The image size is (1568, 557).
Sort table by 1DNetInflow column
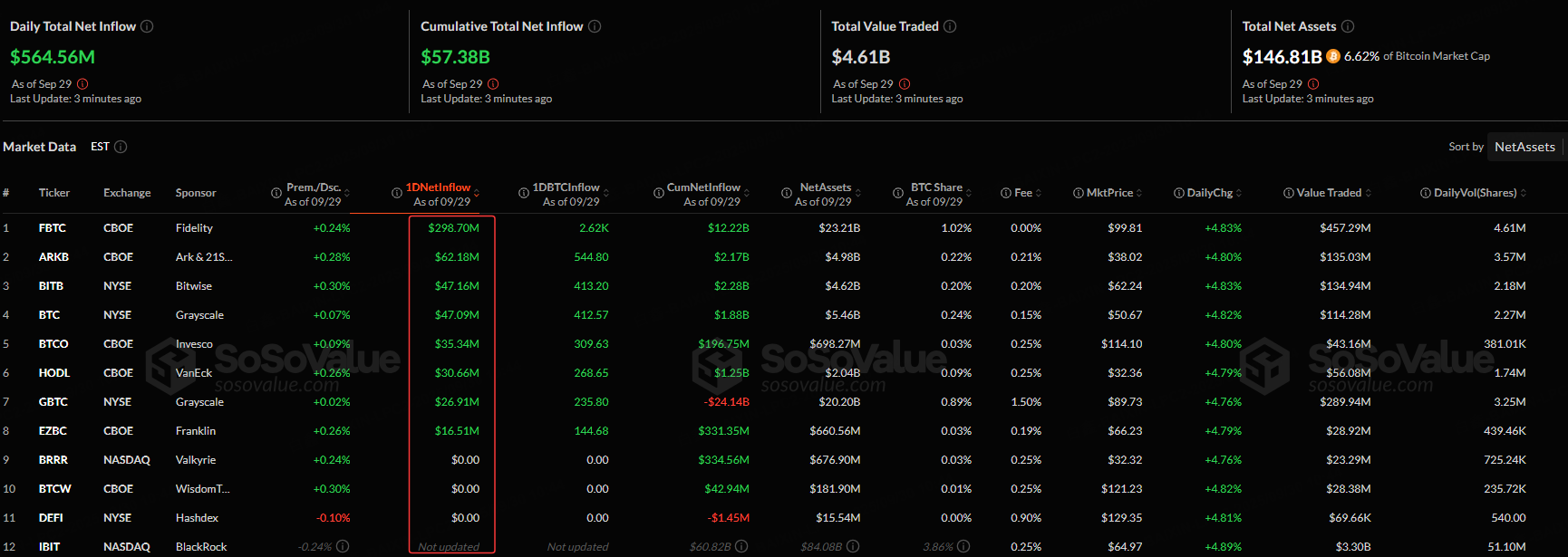click(x=438, y=187)
